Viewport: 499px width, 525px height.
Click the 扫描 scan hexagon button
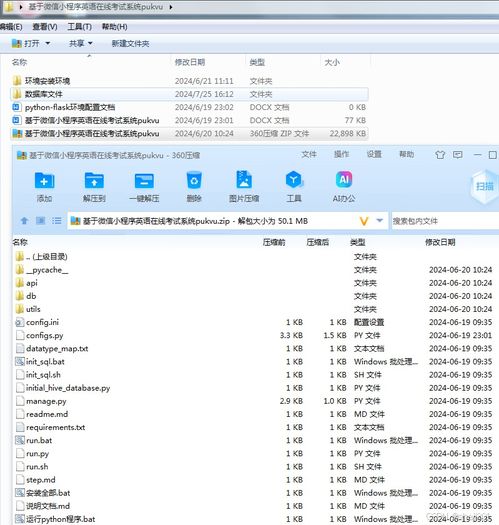[x=484, y=186]
